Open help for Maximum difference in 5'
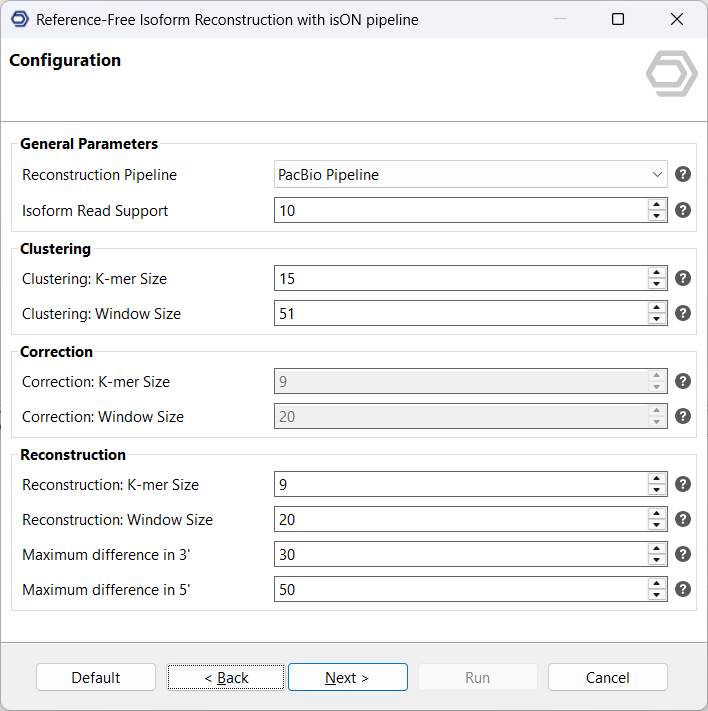 point(683,589)
